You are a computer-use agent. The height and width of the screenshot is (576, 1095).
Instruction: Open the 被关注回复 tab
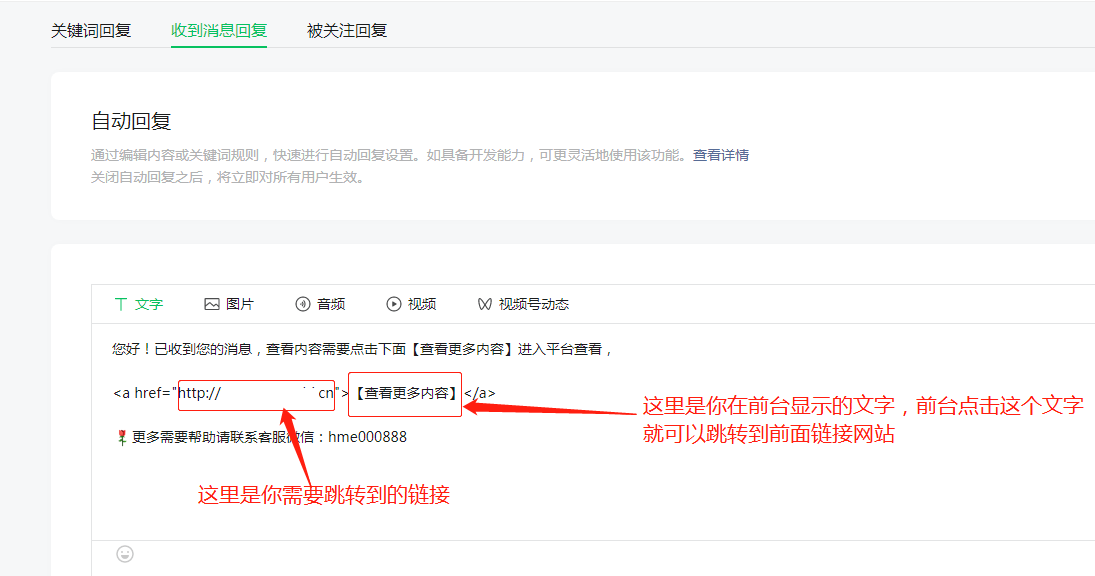pos(346,31)
